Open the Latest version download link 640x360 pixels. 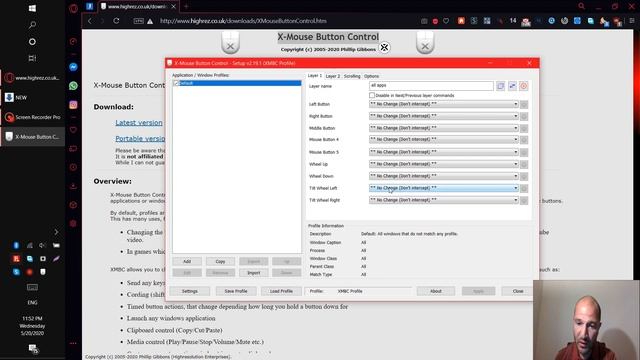click(x=139, y=122)
